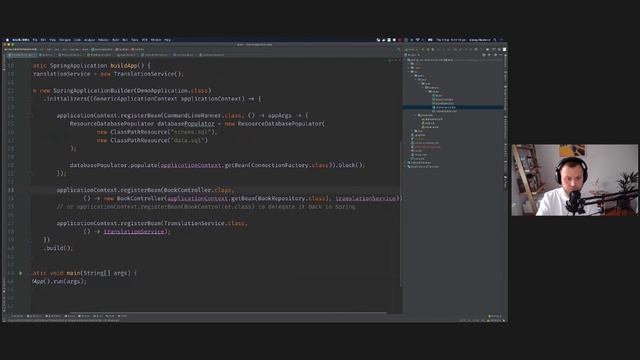Open the Navigate menu

click(65, 40)
